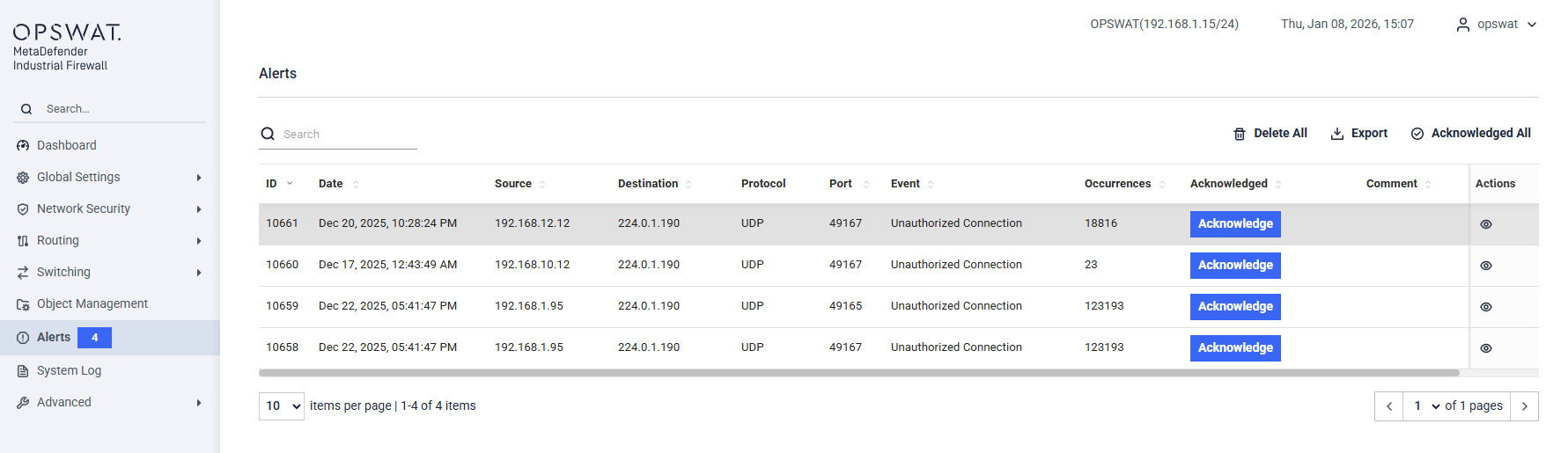Acknowledge alert 10659
1568x453 pixels.
(x=1235, y=306)
